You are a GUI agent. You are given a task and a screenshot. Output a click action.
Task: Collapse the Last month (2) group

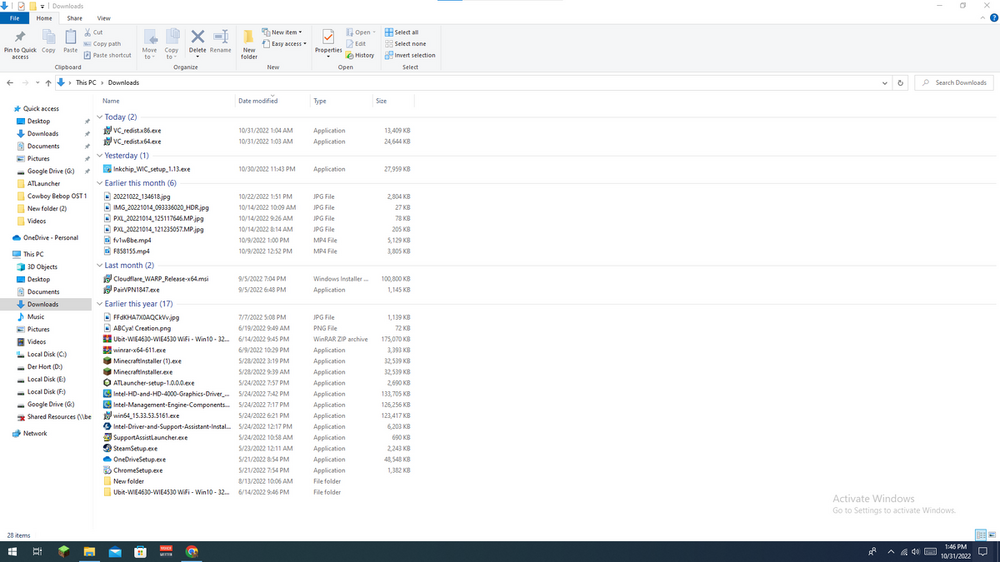click(x=99, y=265)
